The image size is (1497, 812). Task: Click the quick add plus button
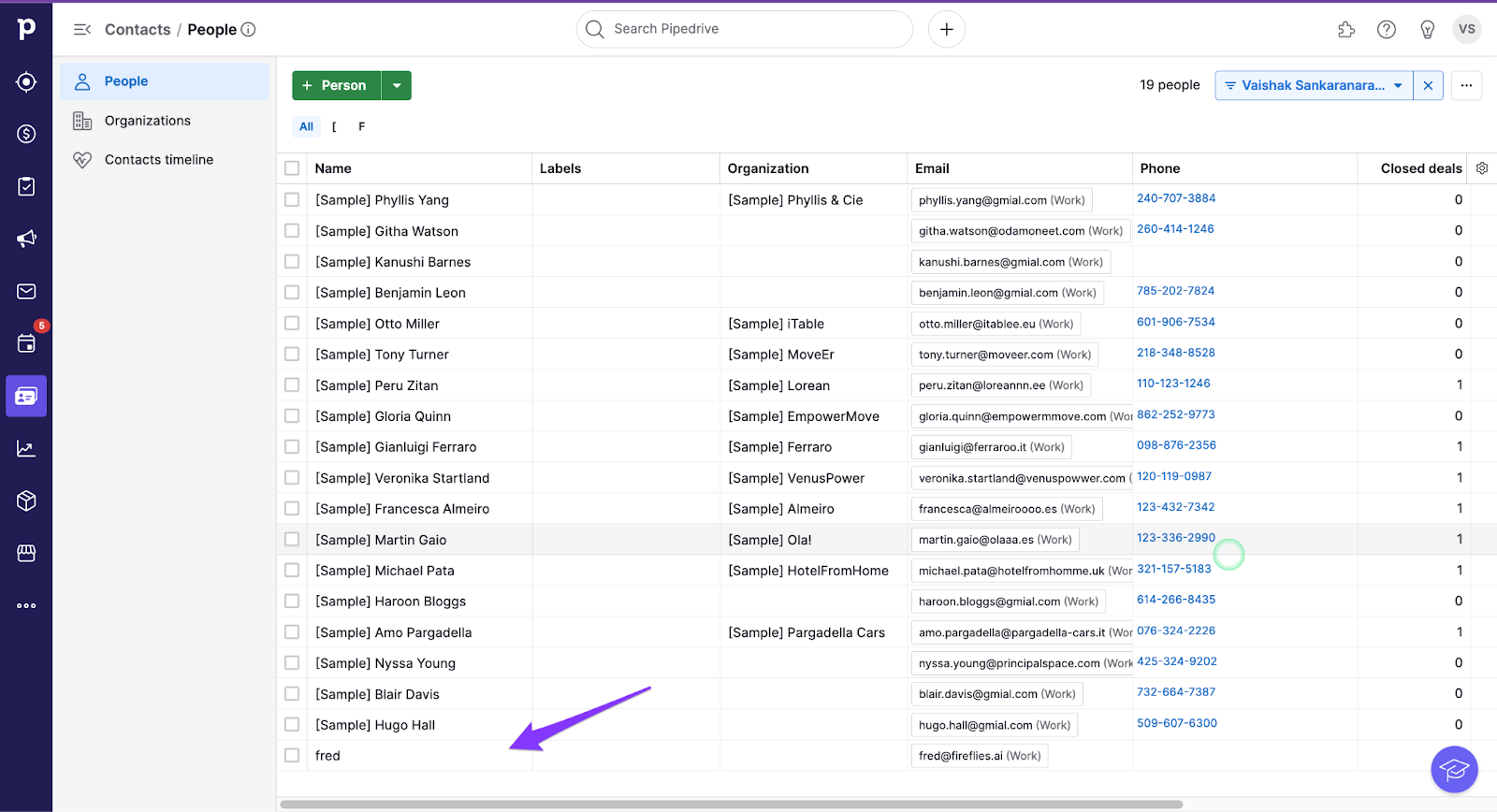[x=947, y=29]
